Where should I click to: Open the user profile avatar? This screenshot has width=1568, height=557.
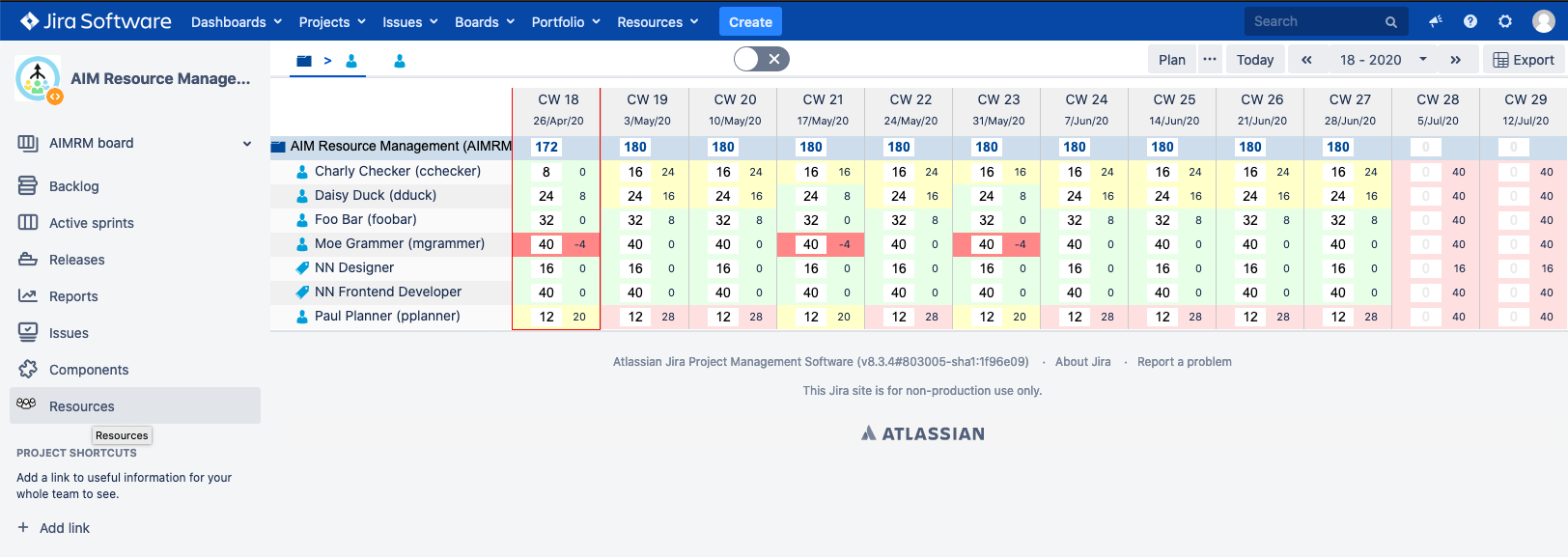coord(1544,21)
